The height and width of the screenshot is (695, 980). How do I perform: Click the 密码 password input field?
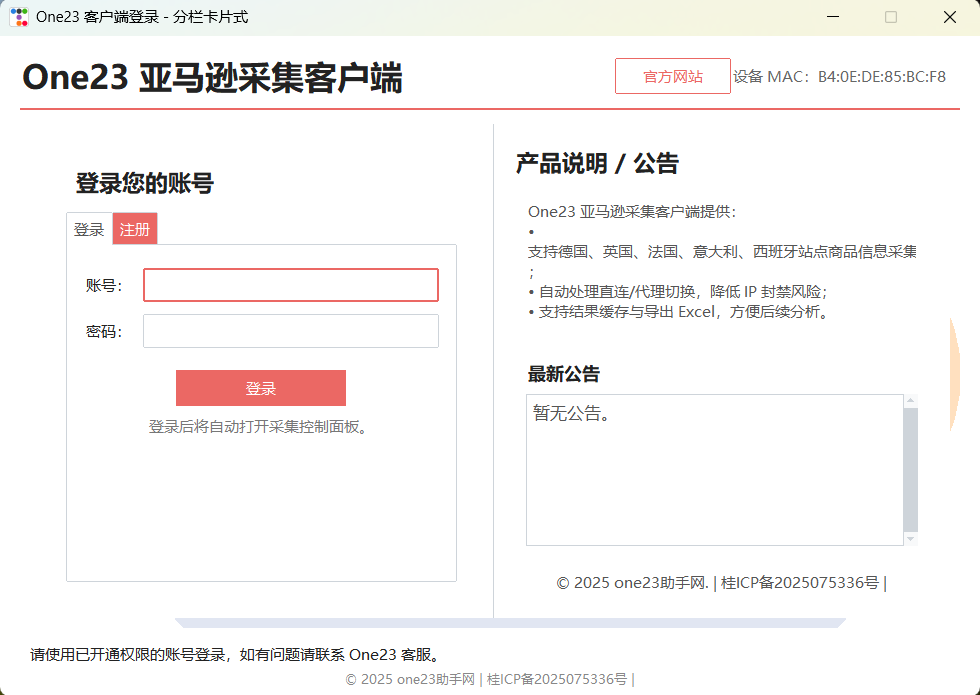click(290, 331)
